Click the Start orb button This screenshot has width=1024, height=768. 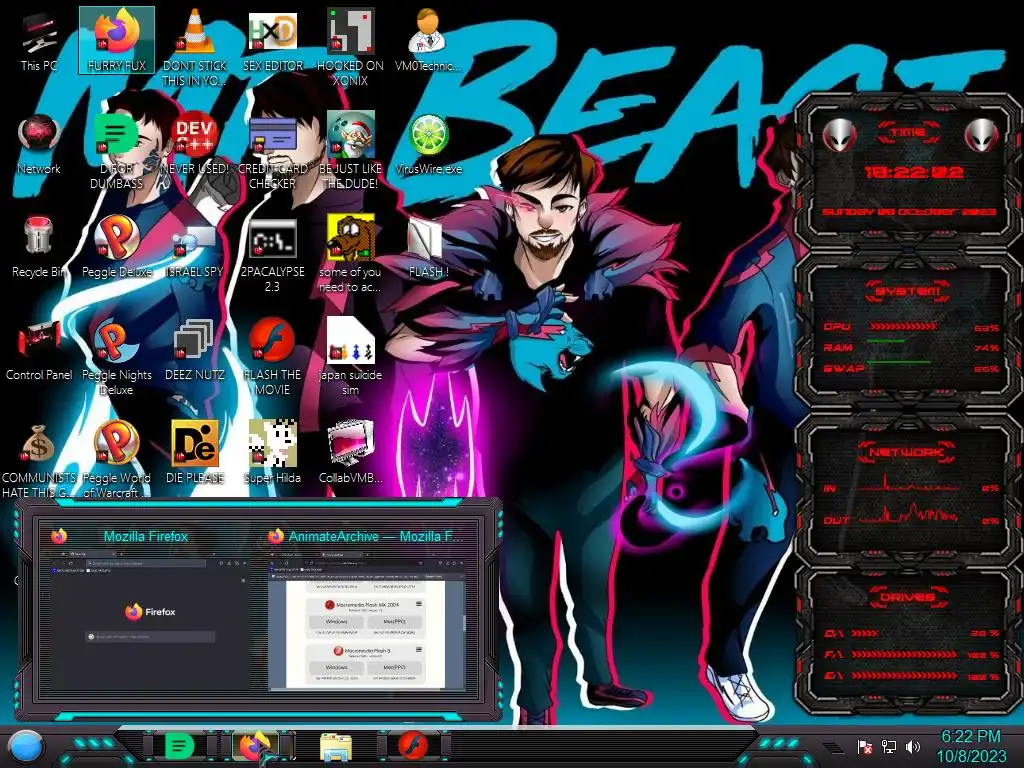coord(26,747)
